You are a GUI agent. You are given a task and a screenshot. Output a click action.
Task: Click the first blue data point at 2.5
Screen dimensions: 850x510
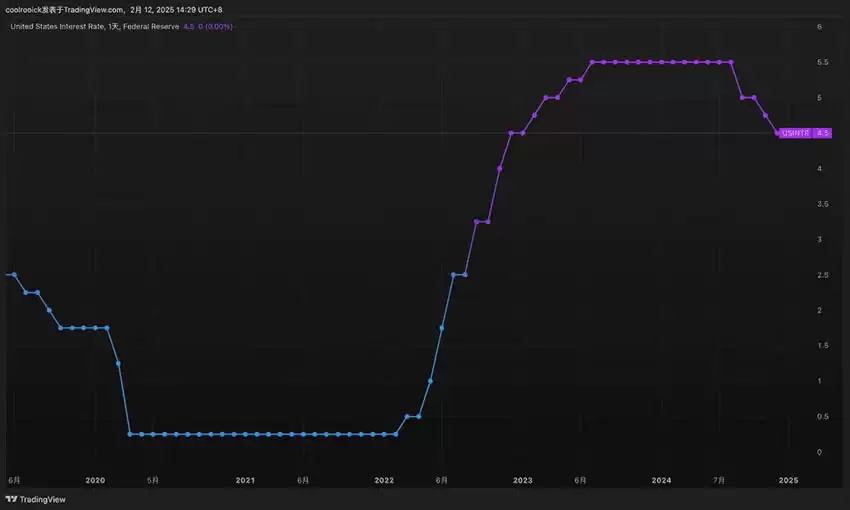pyautogui.click(x=14, y=275)
